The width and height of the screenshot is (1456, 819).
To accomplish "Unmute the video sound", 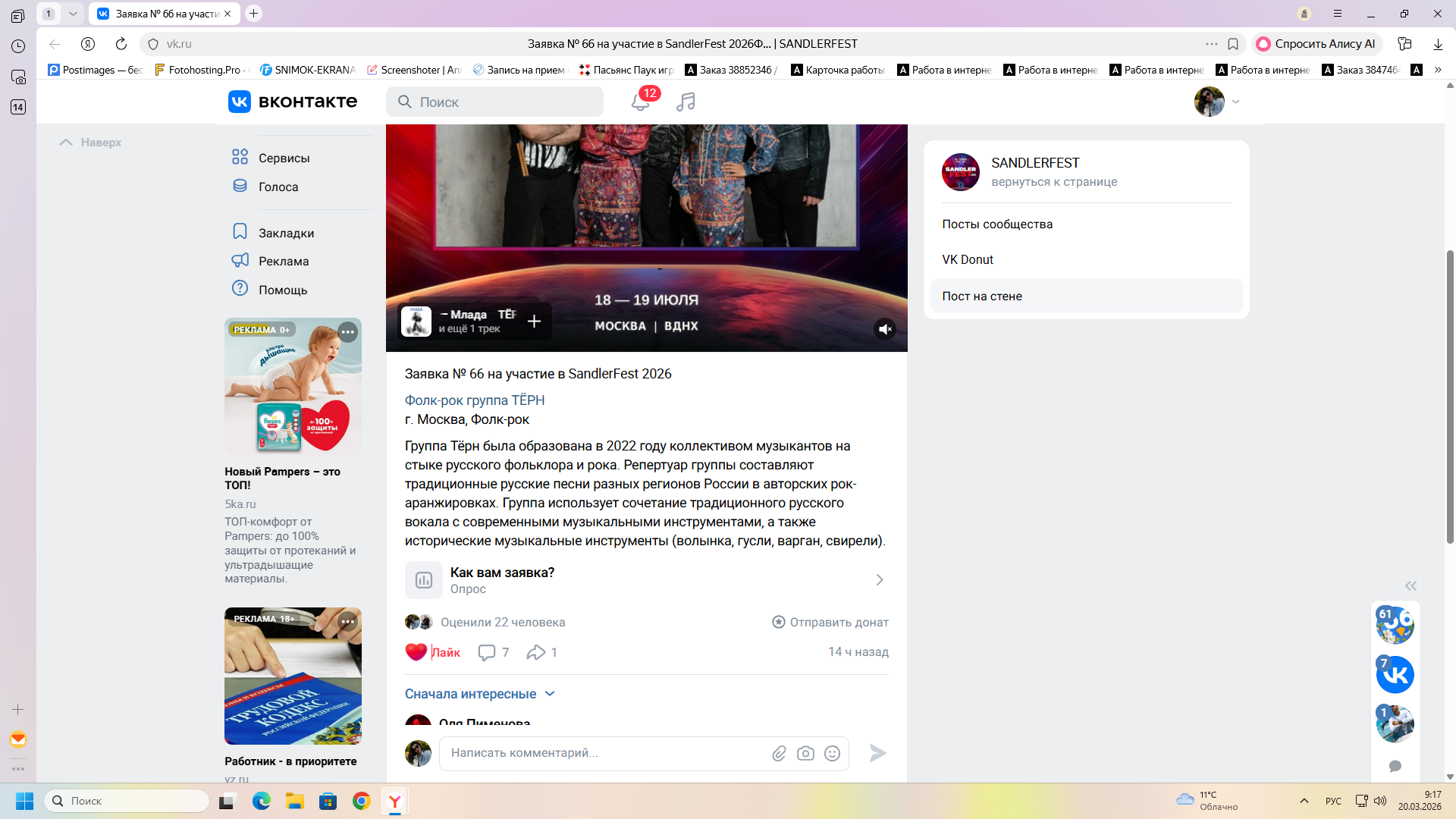I will coord(884,329).
